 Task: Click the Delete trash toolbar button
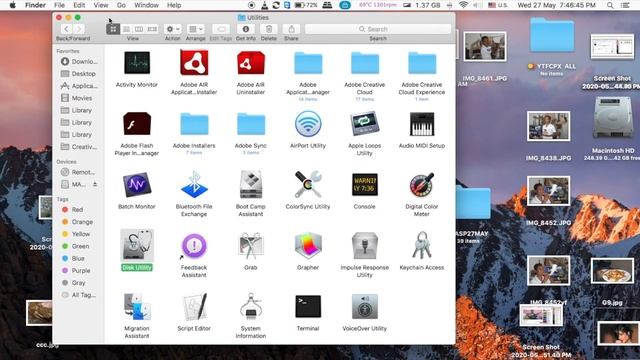pyautogui.click(x=269, y=29)
